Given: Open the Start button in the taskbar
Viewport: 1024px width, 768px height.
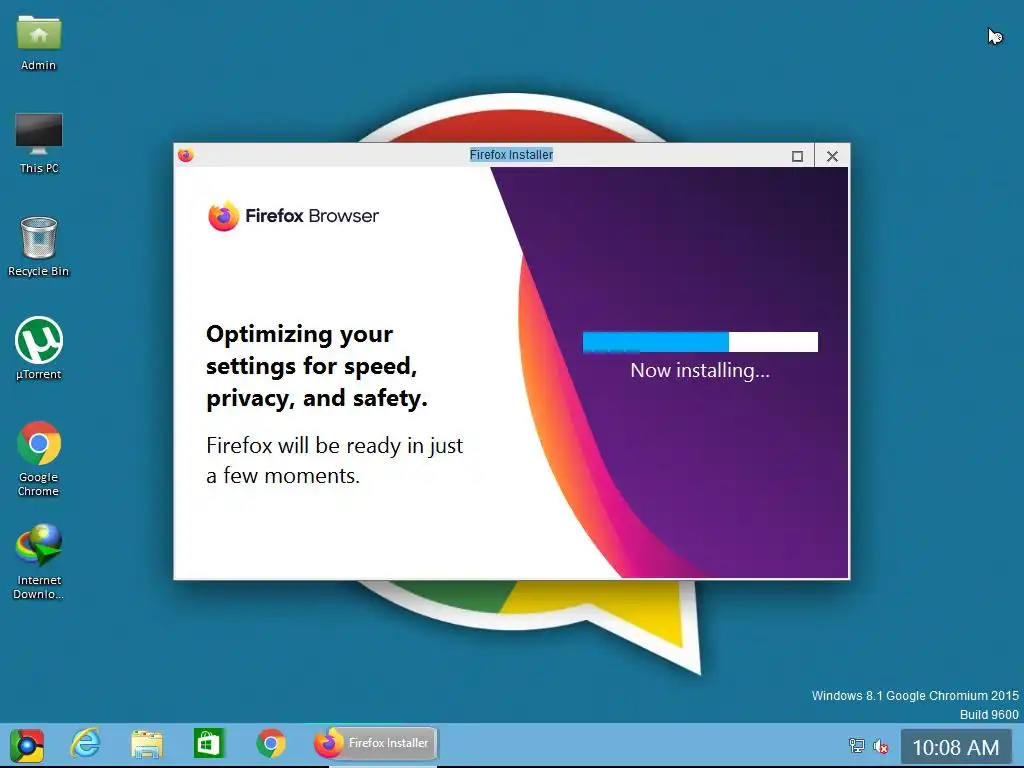Looking at the screenshot, I should (x=27, y=745).
